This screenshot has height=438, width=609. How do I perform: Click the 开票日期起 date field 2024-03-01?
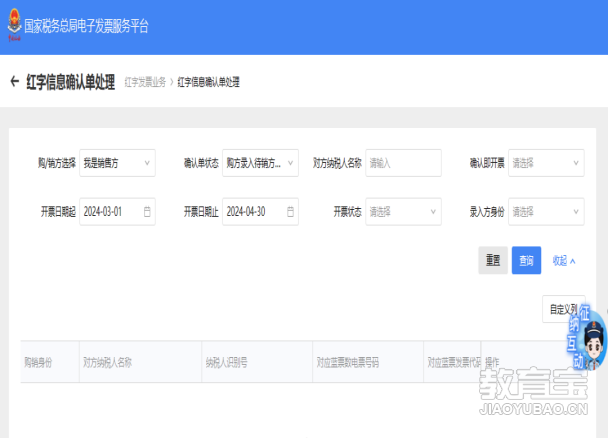click(x=117, y=212)
